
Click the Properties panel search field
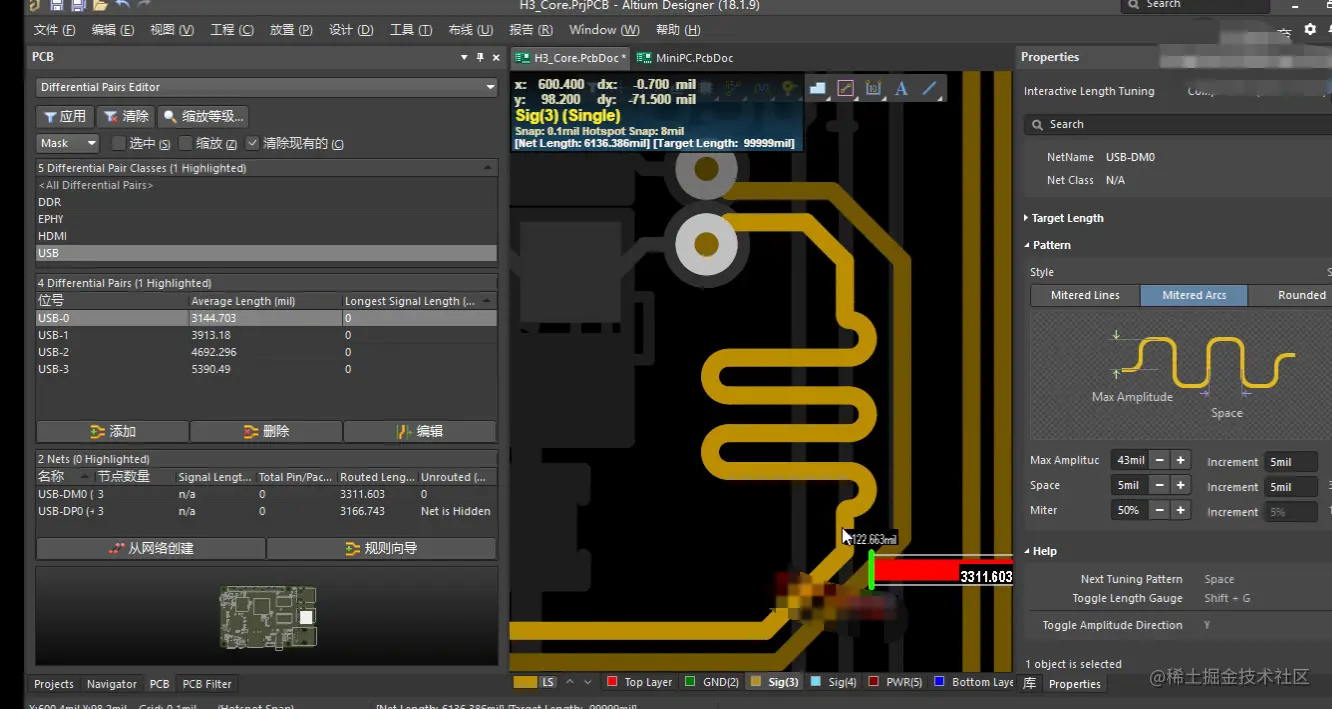tap(1180, 124)
